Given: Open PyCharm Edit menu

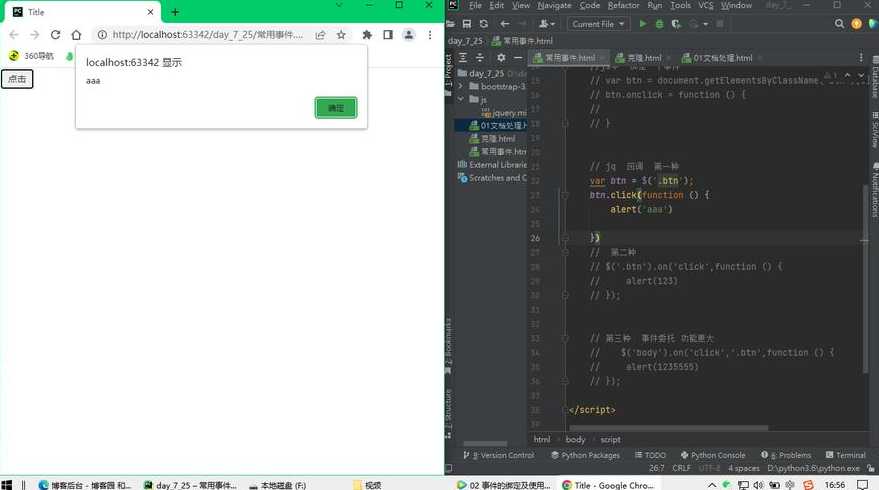Looking at the screenshot, I should pyautogui.click(x=496, y=5).
